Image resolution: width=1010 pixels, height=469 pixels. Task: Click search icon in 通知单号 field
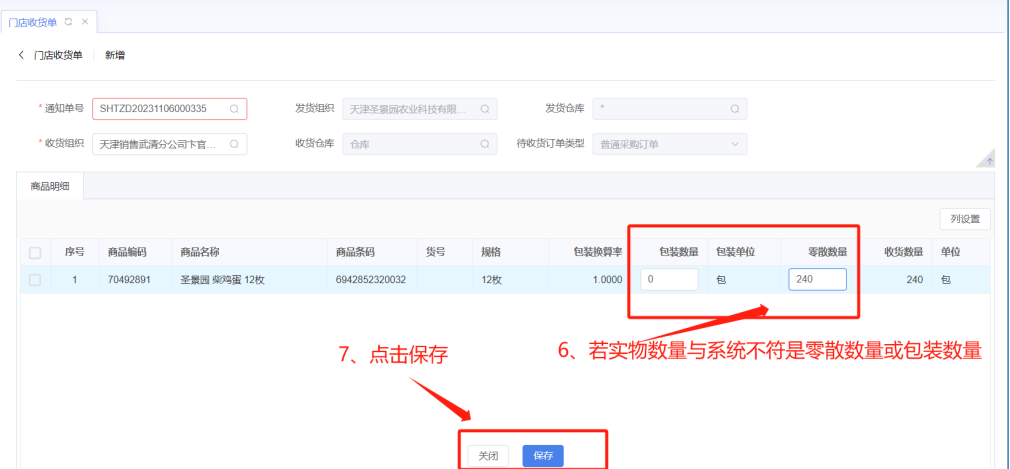point(234,109)
